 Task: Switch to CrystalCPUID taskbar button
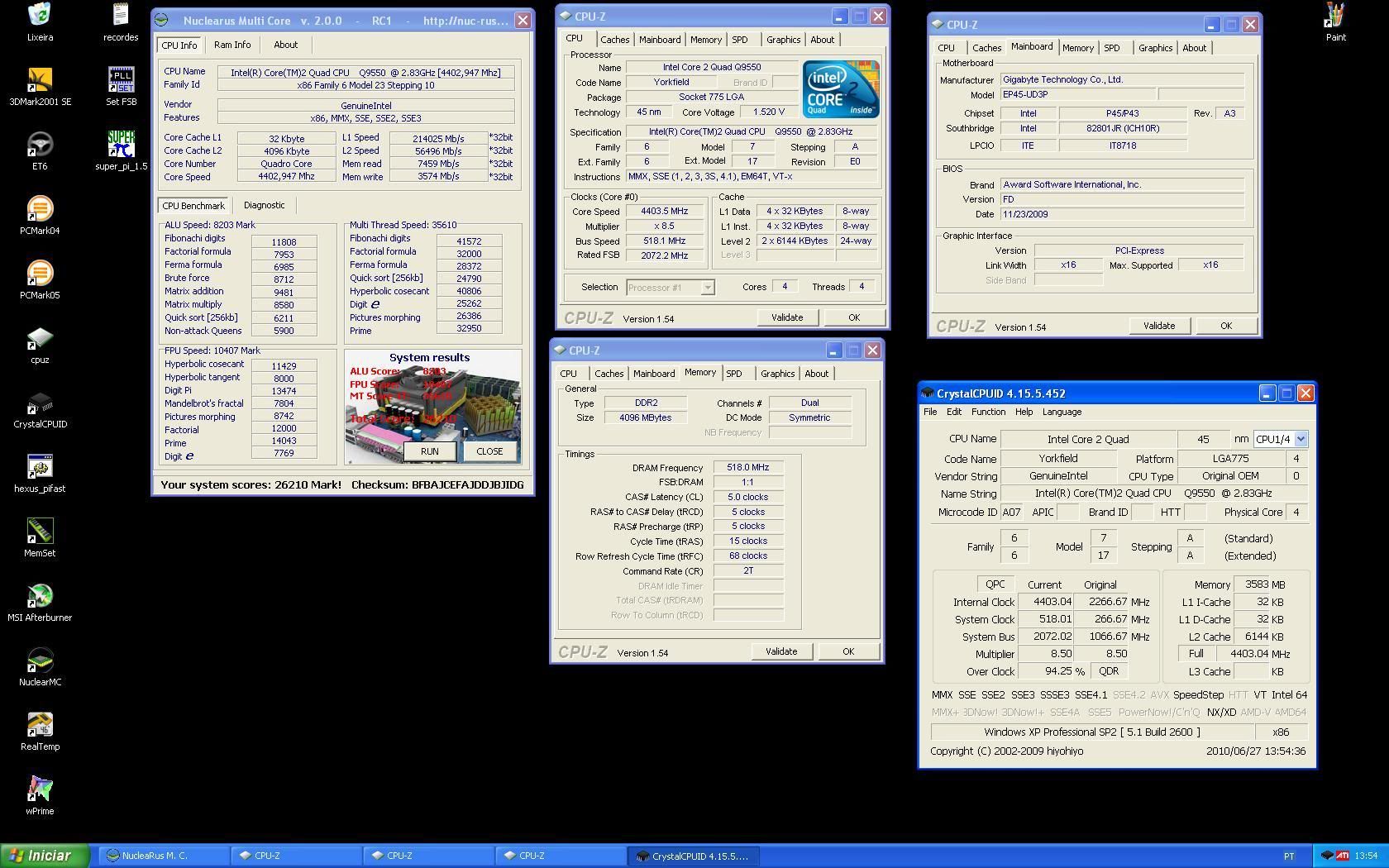click(x=693, y=856)
